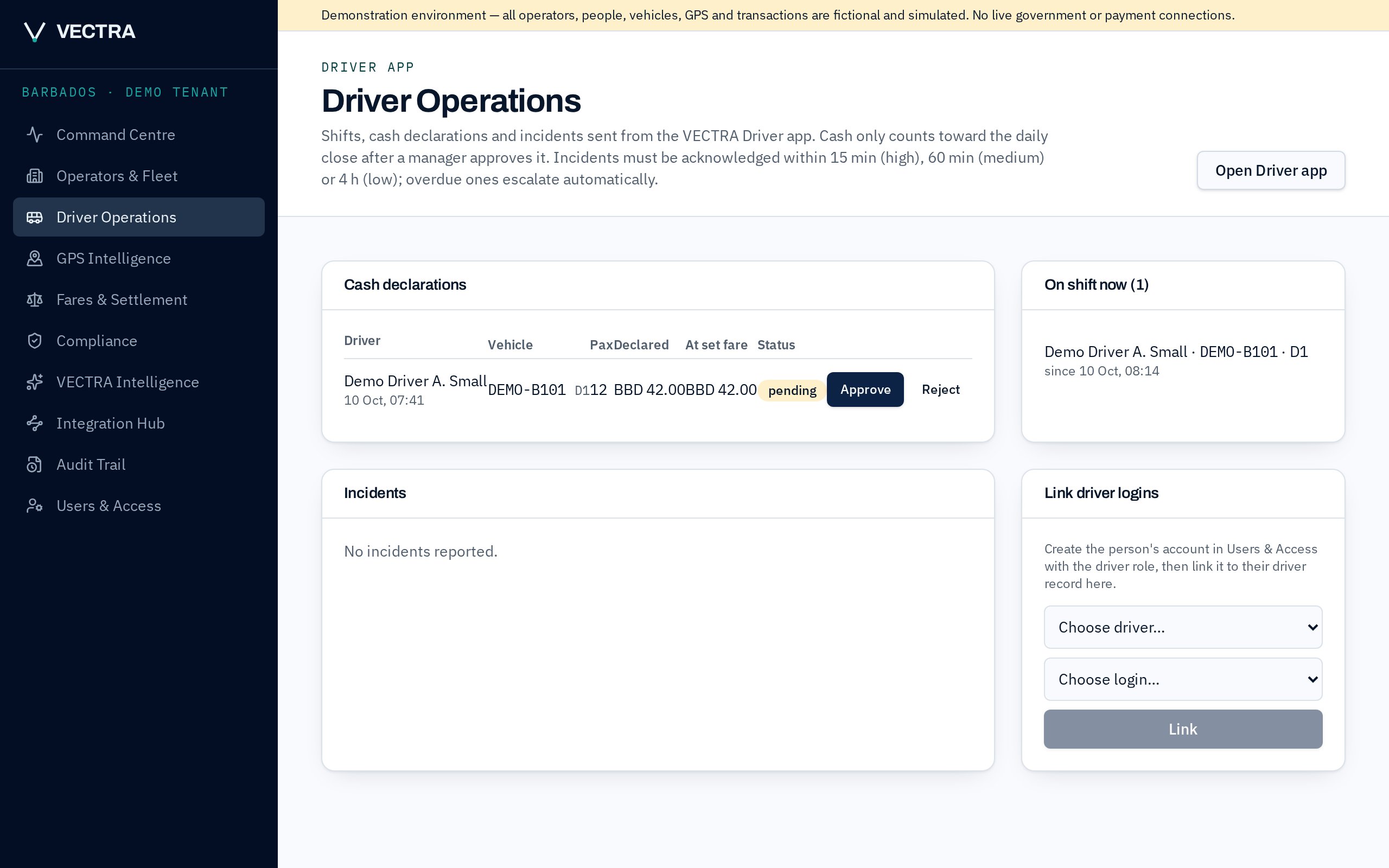Click on-shift entry 'since 10 Oct, 08:14'

pos(1101,371)
